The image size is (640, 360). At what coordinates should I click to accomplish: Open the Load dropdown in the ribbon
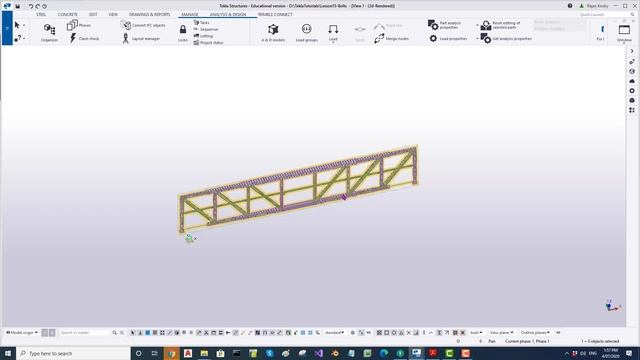click(333, 33)
